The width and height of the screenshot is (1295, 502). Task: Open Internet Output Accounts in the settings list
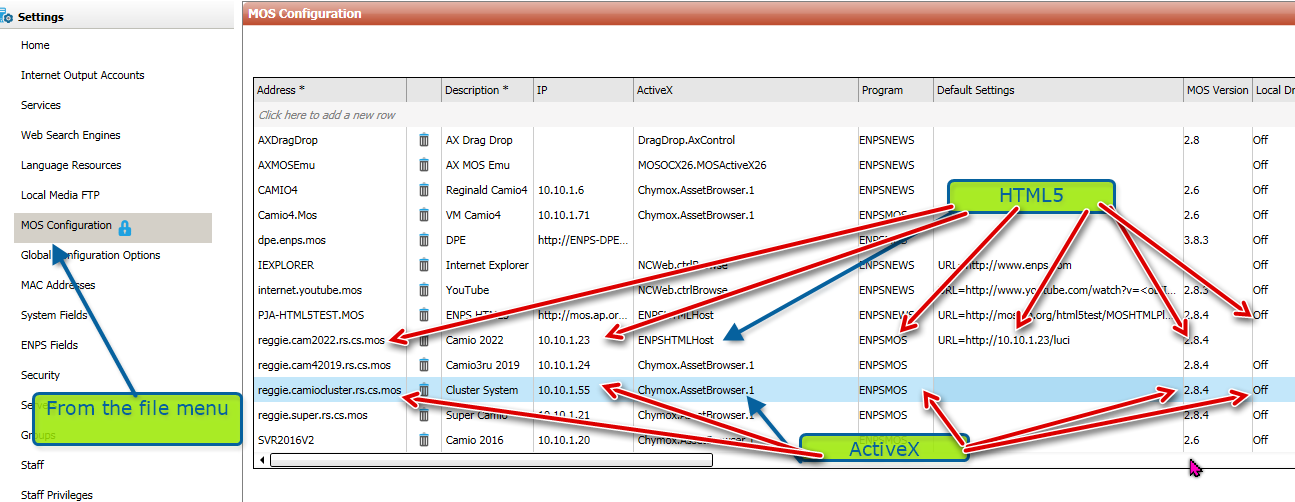tap(82, 75)
